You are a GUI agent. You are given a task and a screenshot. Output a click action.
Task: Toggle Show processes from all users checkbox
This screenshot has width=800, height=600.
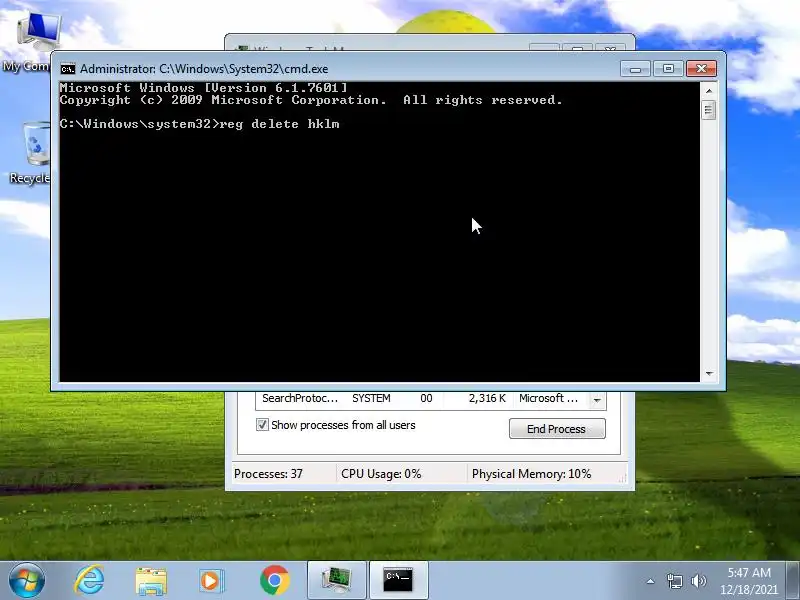[x=262, y=424]
